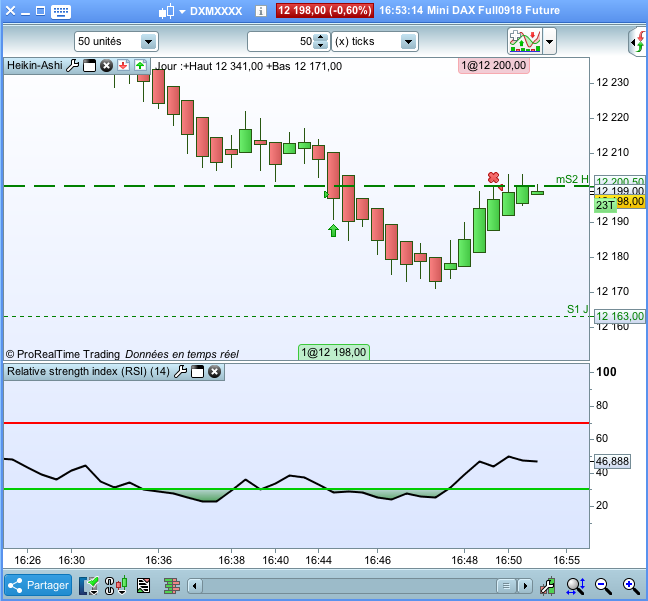Increase tick count with stepper up arrow
Viewport: 648px width, 601px height.
click(x=321, y=38)
